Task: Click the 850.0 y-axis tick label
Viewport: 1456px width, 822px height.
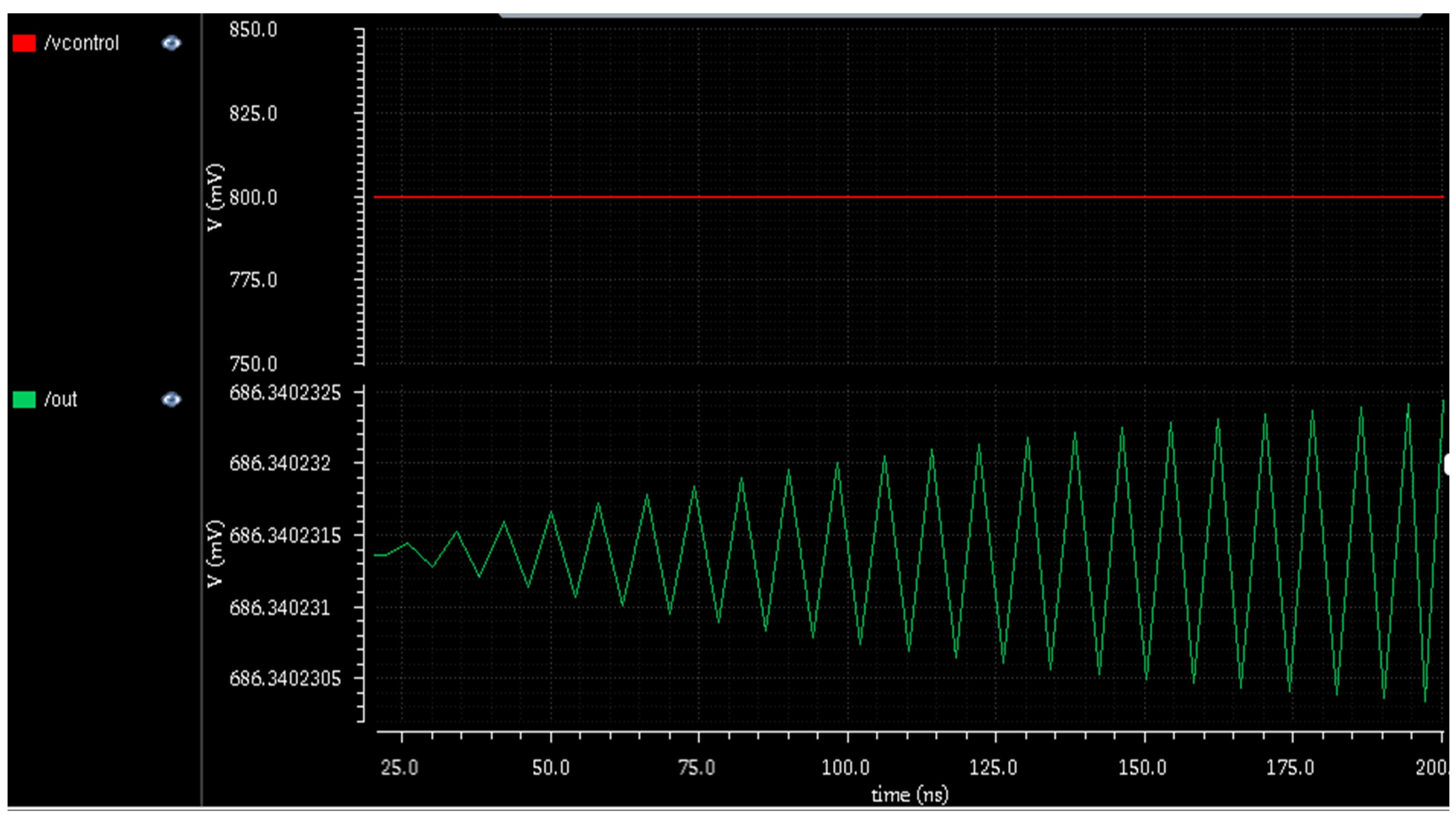Action: point(253,29)
